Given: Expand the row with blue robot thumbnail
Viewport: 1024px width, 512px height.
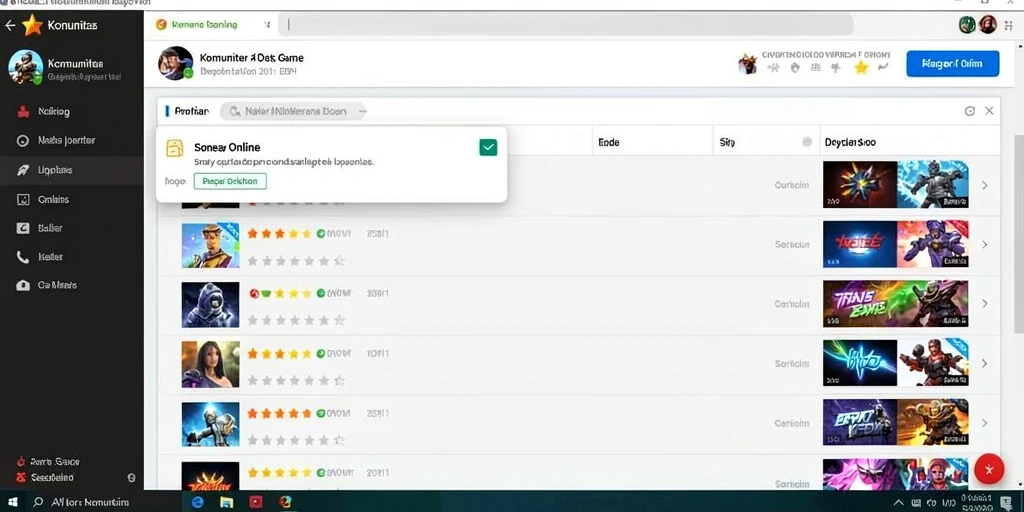Looking at the screenshot, I should [985, 185].
